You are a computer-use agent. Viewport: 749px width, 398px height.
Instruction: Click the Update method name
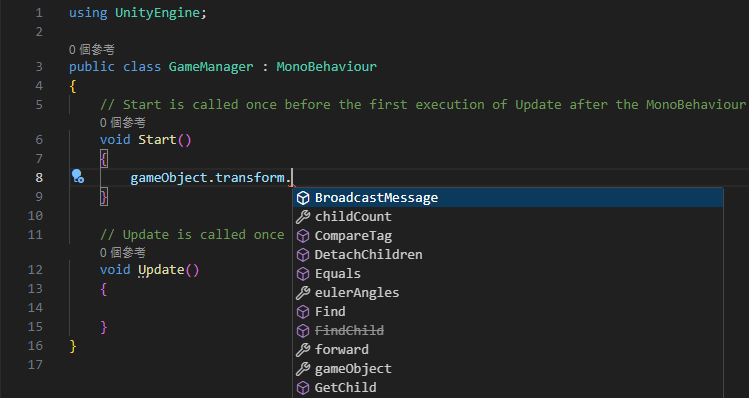[x=161, y=269]
